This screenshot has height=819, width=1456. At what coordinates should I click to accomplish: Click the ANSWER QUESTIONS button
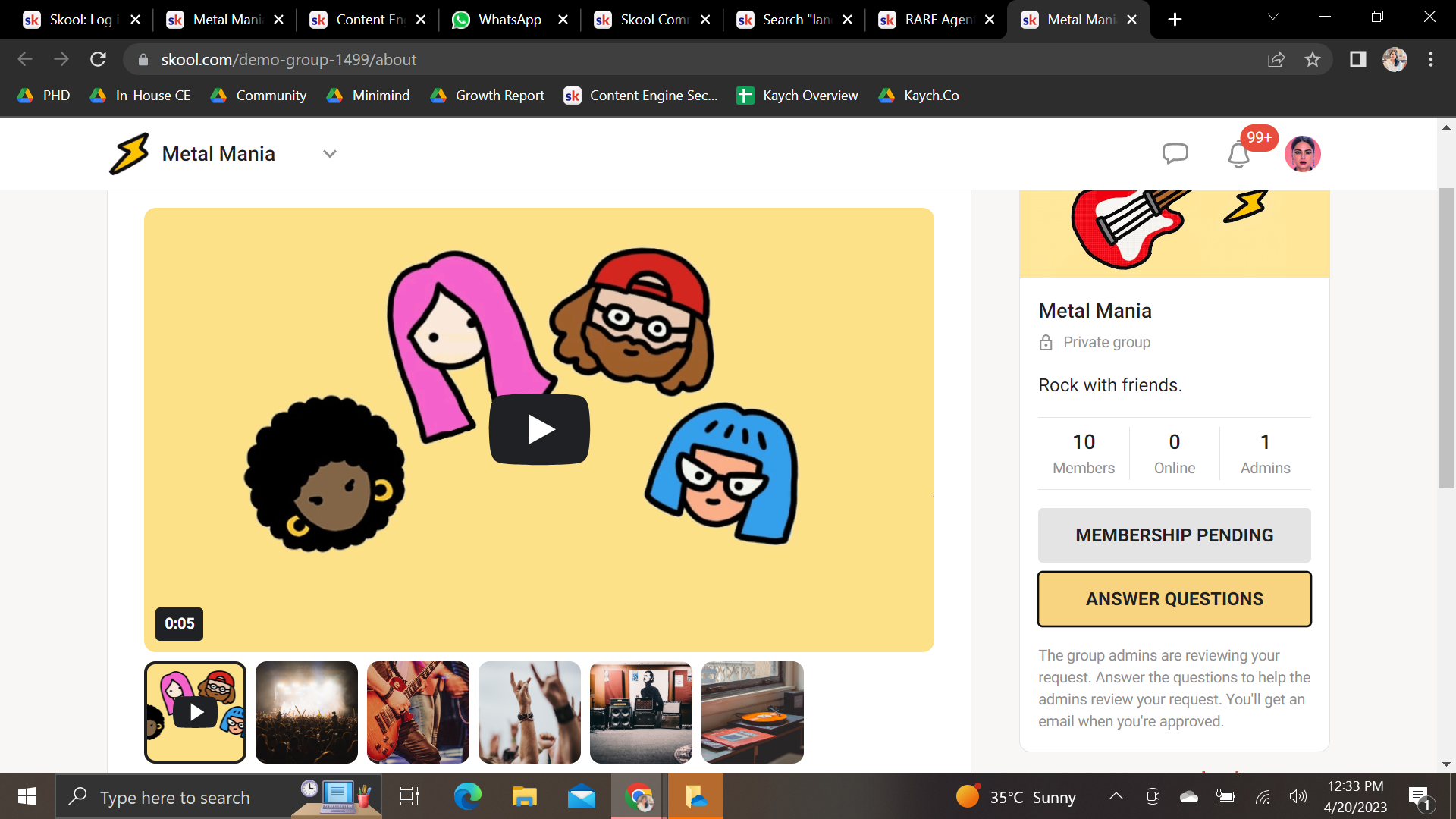point(1174,598)
